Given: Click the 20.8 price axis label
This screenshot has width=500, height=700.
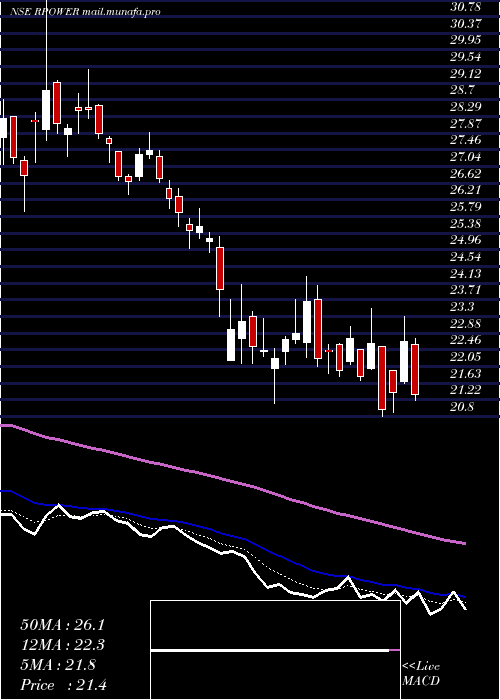Looking at the screenshot, I should point(462,407).
